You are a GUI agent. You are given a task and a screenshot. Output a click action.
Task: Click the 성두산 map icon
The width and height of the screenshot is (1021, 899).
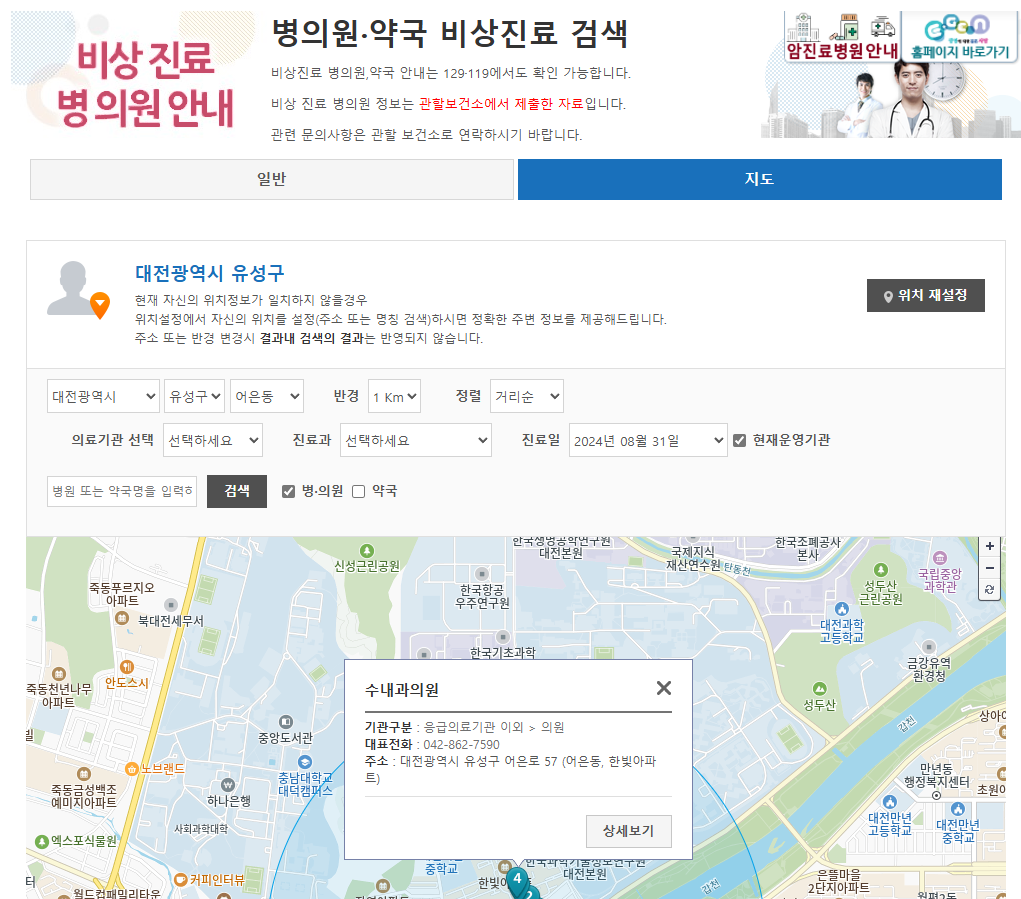(x=820, y=689)
